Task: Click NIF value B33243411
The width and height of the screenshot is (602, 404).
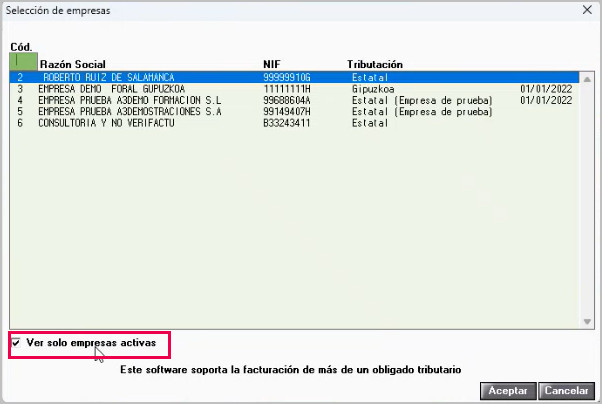Action: coord(286,123)
